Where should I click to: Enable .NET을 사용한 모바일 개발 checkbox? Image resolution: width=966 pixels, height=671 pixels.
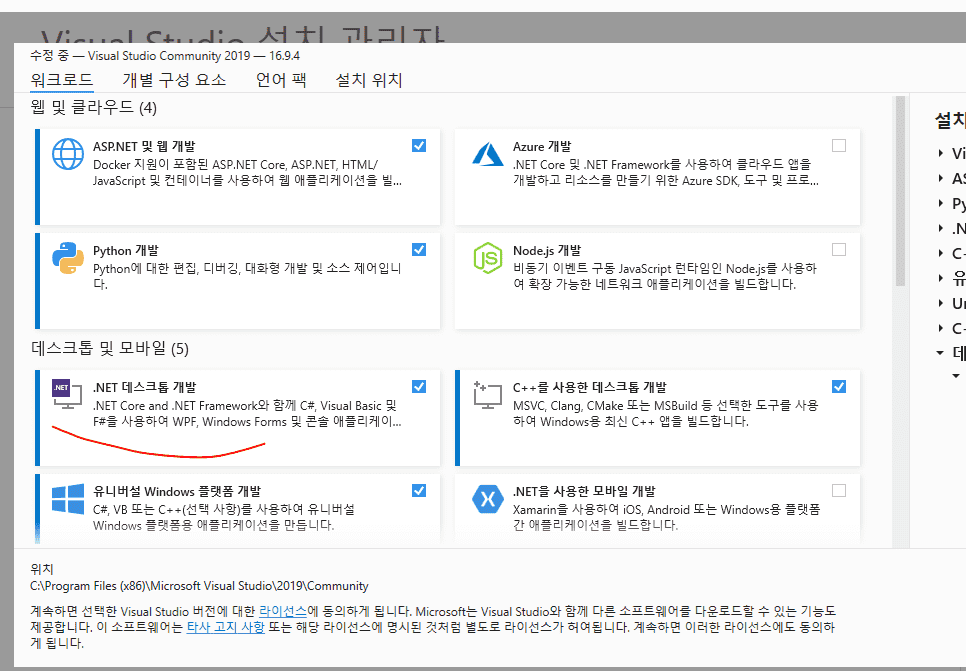(839, 490)
